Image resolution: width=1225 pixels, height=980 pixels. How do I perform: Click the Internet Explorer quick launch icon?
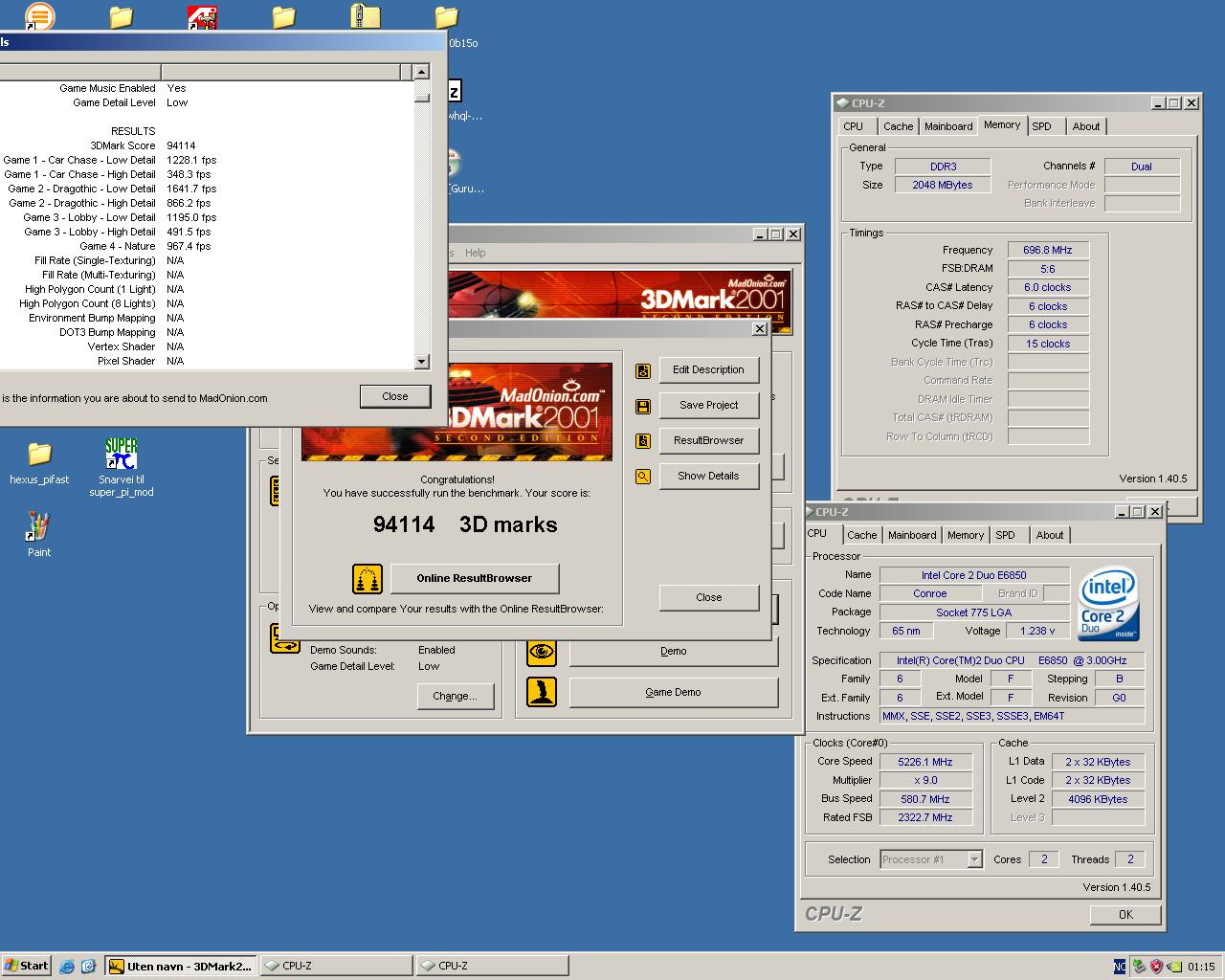pyautogui.click(x=67, y=967)
